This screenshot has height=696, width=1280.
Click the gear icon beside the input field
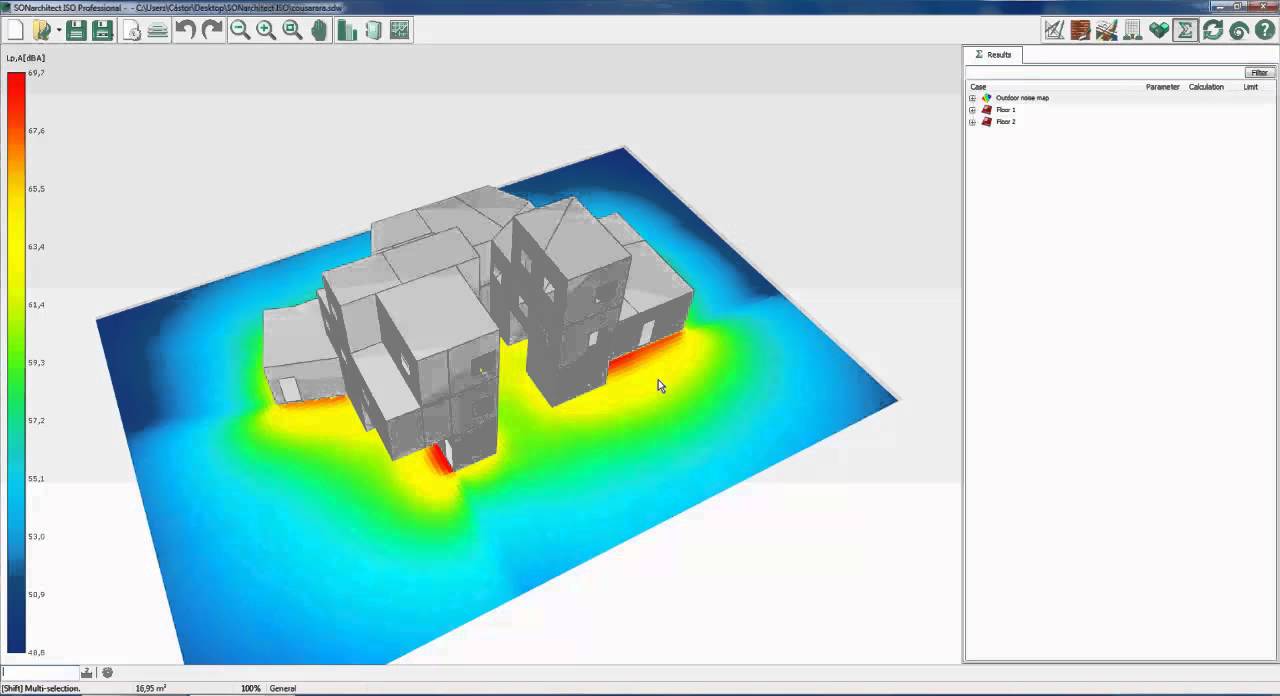(107, 673)
